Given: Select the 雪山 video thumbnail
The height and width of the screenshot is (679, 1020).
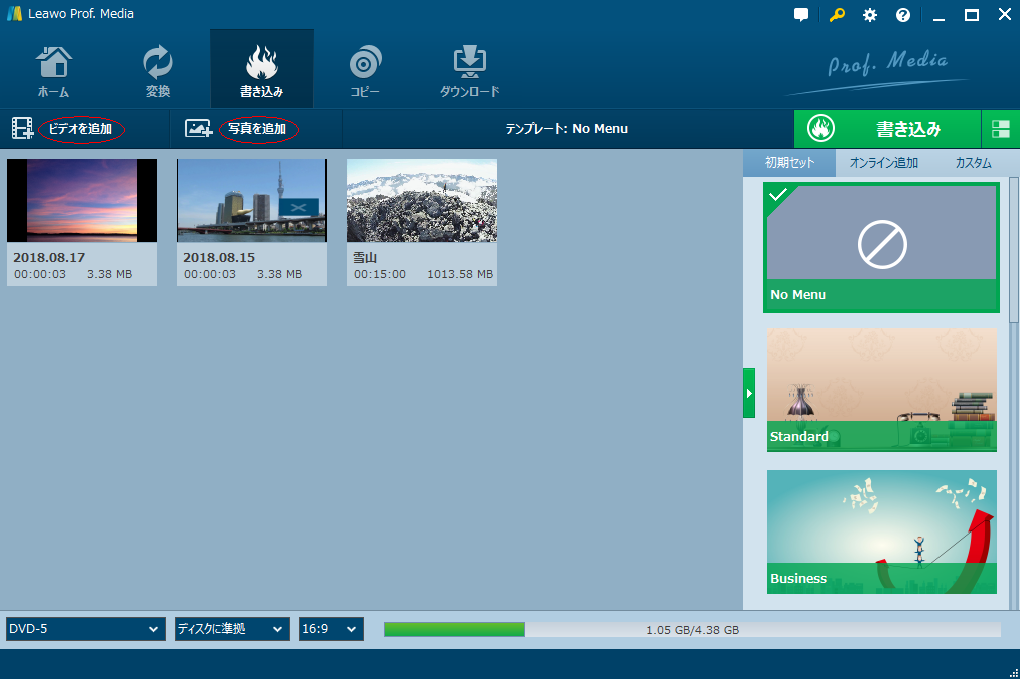Looking at the screenshot, I should 422,200.
